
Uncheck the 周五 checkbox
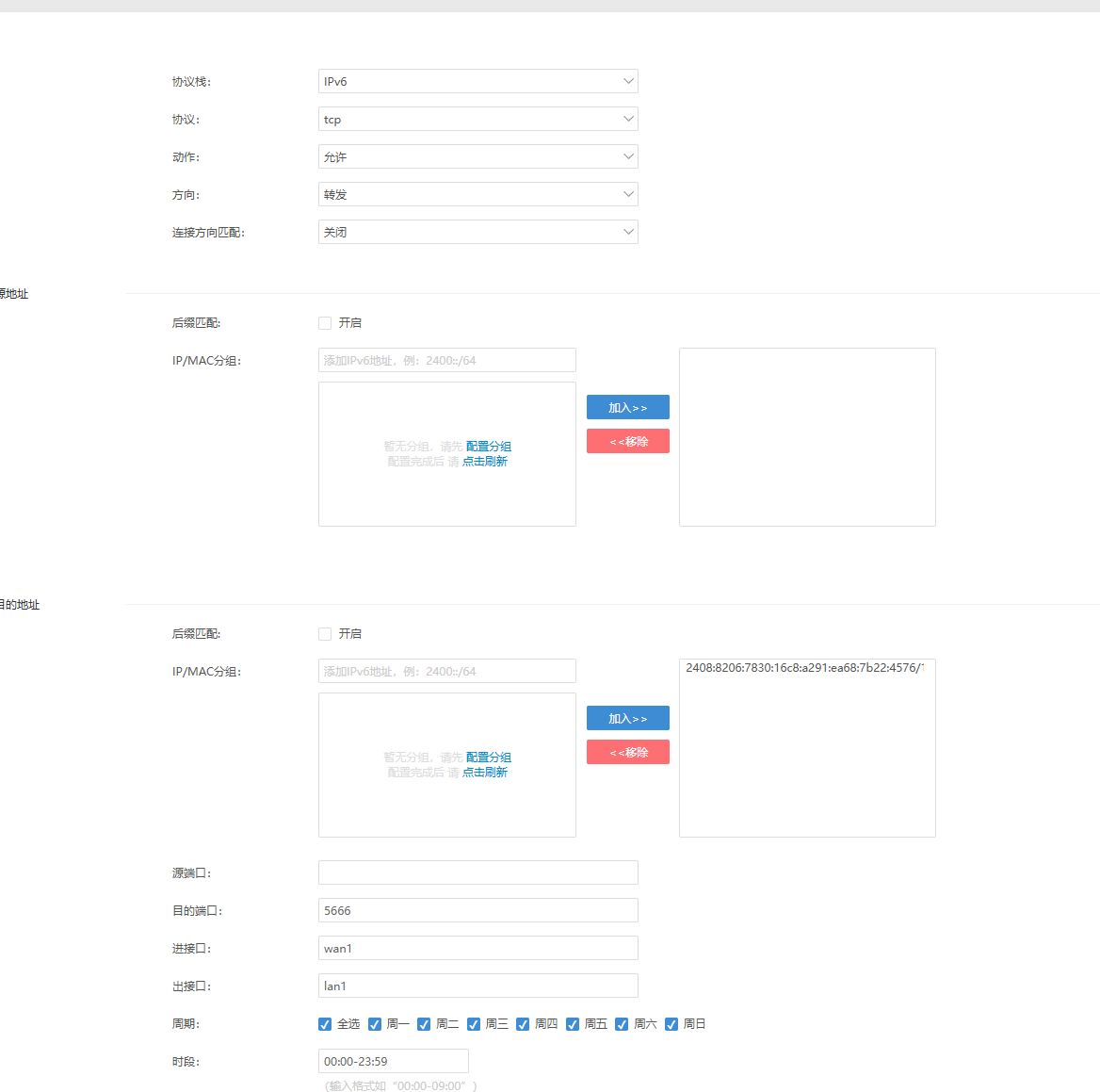click(x=573, y=1024)
